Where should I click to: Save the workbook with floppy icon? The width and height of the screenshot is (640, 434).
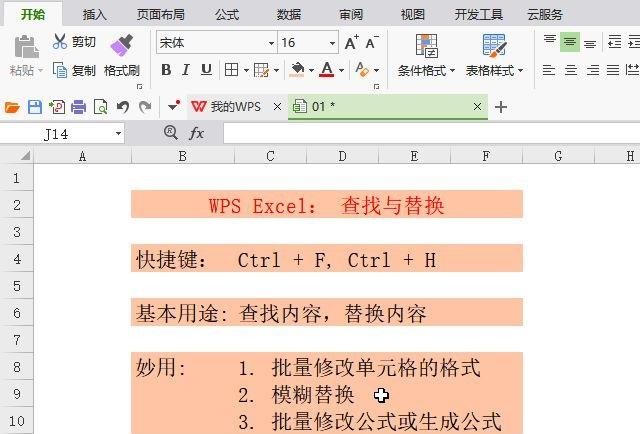pyautogui.click(x=35, y=107)
